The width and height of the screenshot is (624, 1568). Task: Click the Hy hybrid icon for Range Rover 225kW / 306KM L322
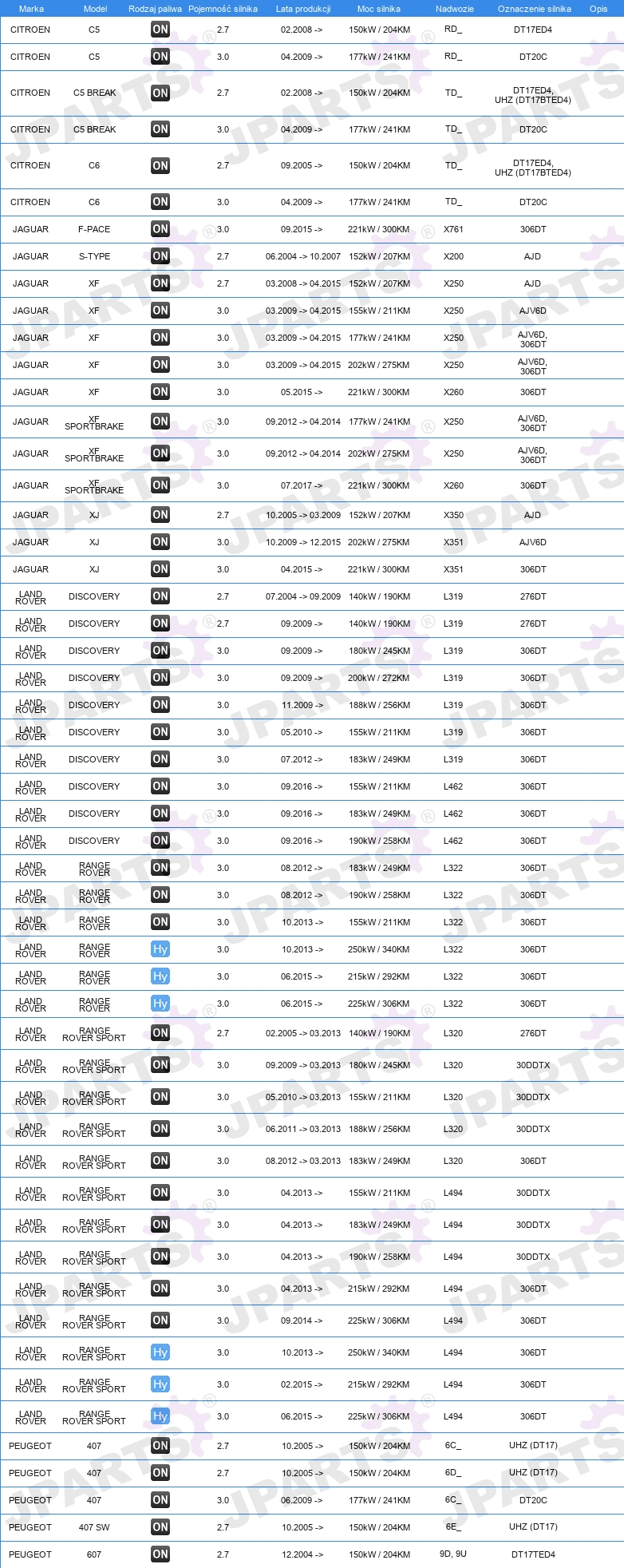click(160, 1004)
